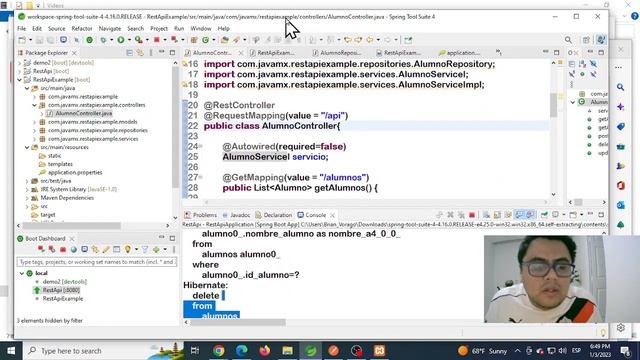Image resolution: width=640 pixels, height=360 pixels.
Task: Open the Refactor menu
Action: pos(82,29)
